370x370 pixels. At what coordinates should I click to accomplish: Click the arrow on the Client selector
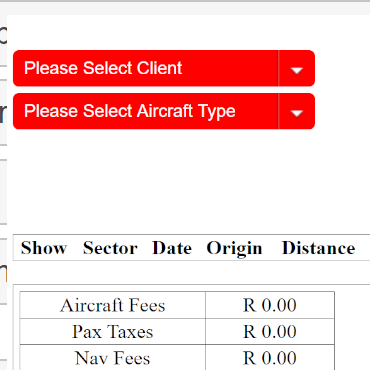point(297,68)
